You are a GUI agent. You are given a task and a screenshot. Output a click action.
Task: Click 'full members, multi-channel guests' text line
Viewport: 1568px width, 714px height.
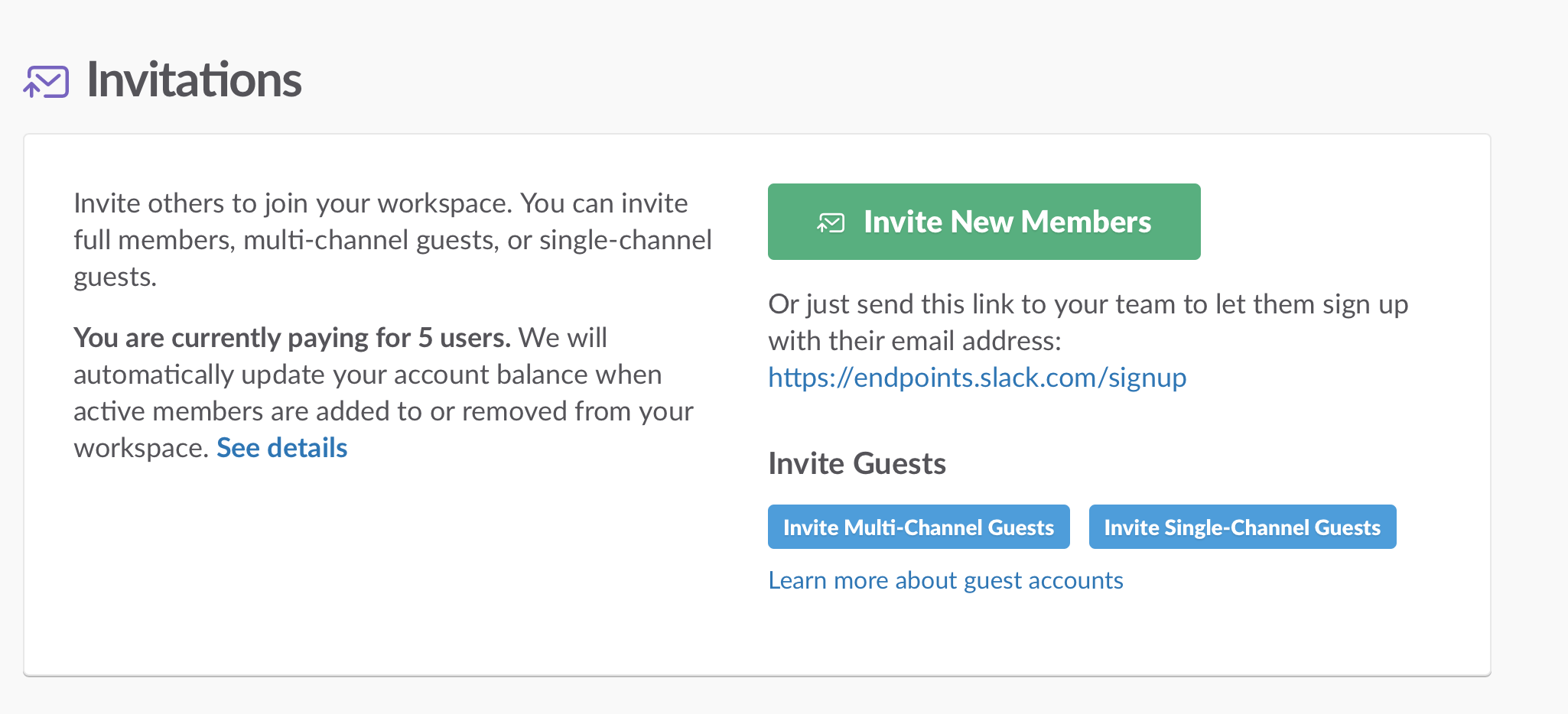pyautogui.click(x=392, y=240)
